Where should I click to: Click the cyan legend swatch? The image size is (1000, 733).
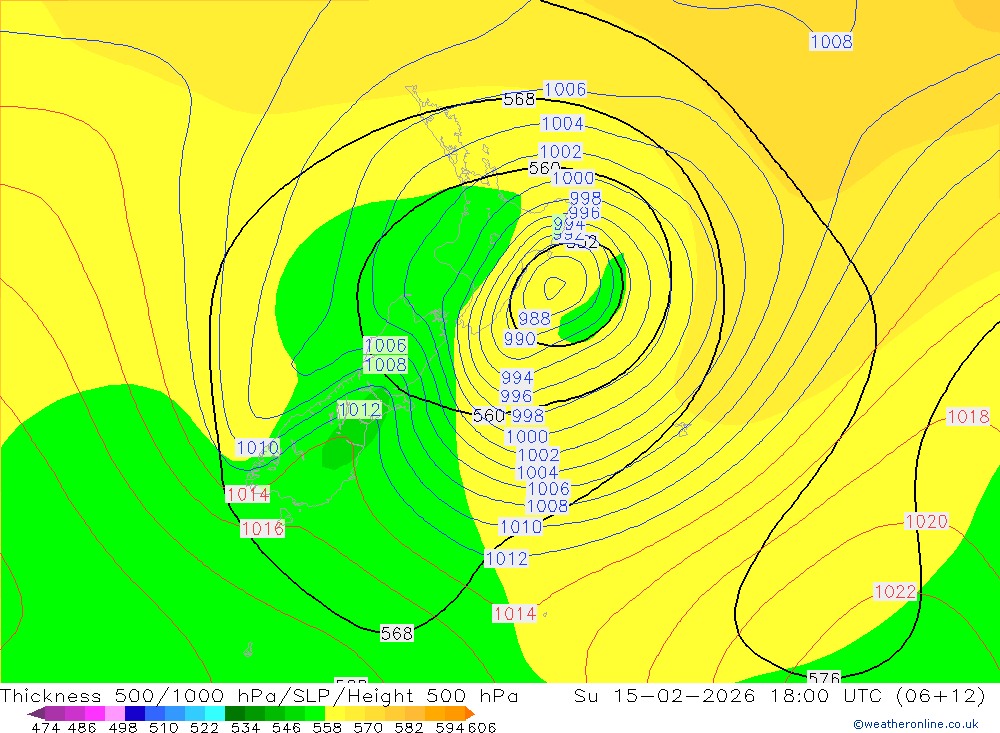coord(215,713)
